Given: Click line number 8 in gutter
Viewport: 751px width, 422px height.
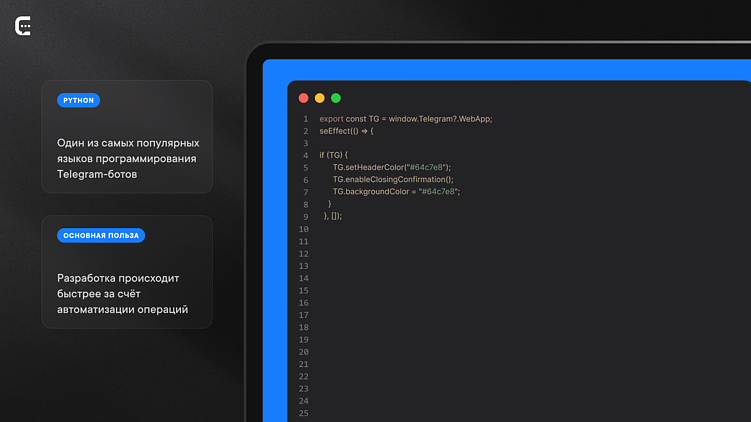Looking at the screenshot, I should pyautogui.click(x=306, y=205).
